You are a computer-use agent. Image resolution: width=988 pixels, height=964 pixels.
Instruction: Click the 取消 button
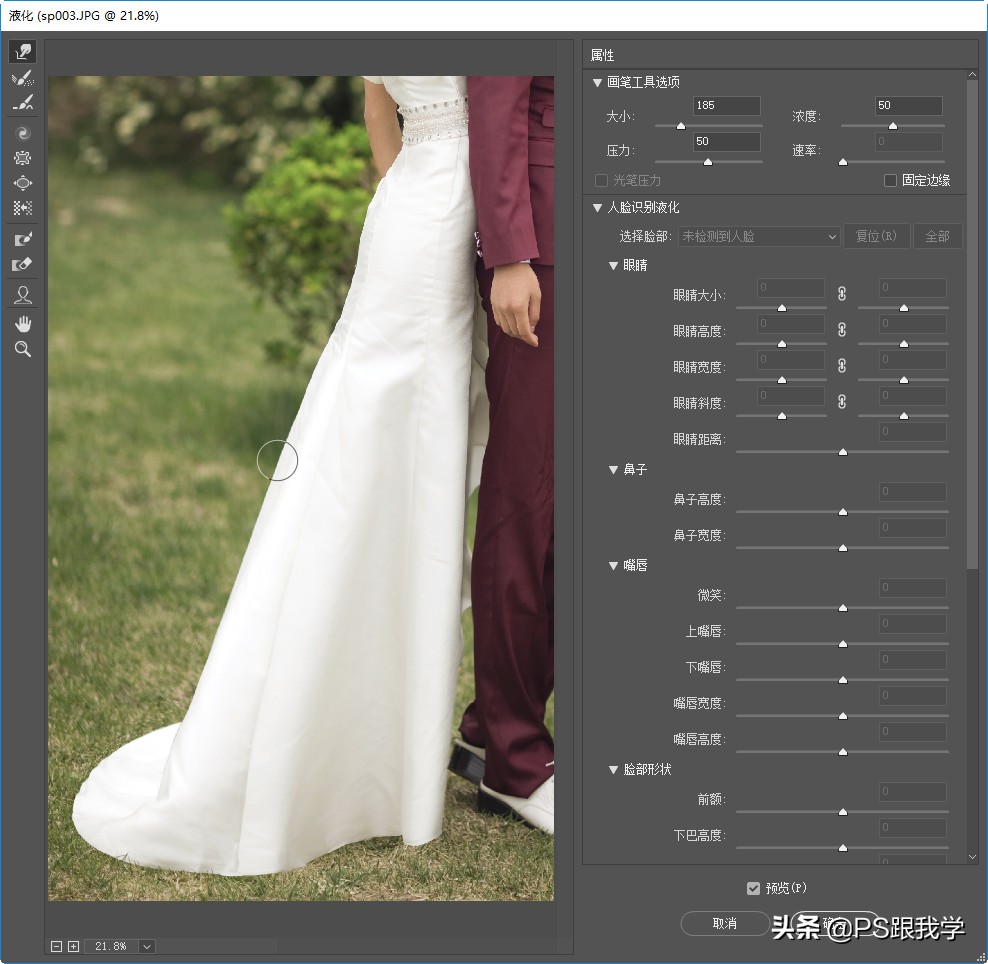(725, 923)
